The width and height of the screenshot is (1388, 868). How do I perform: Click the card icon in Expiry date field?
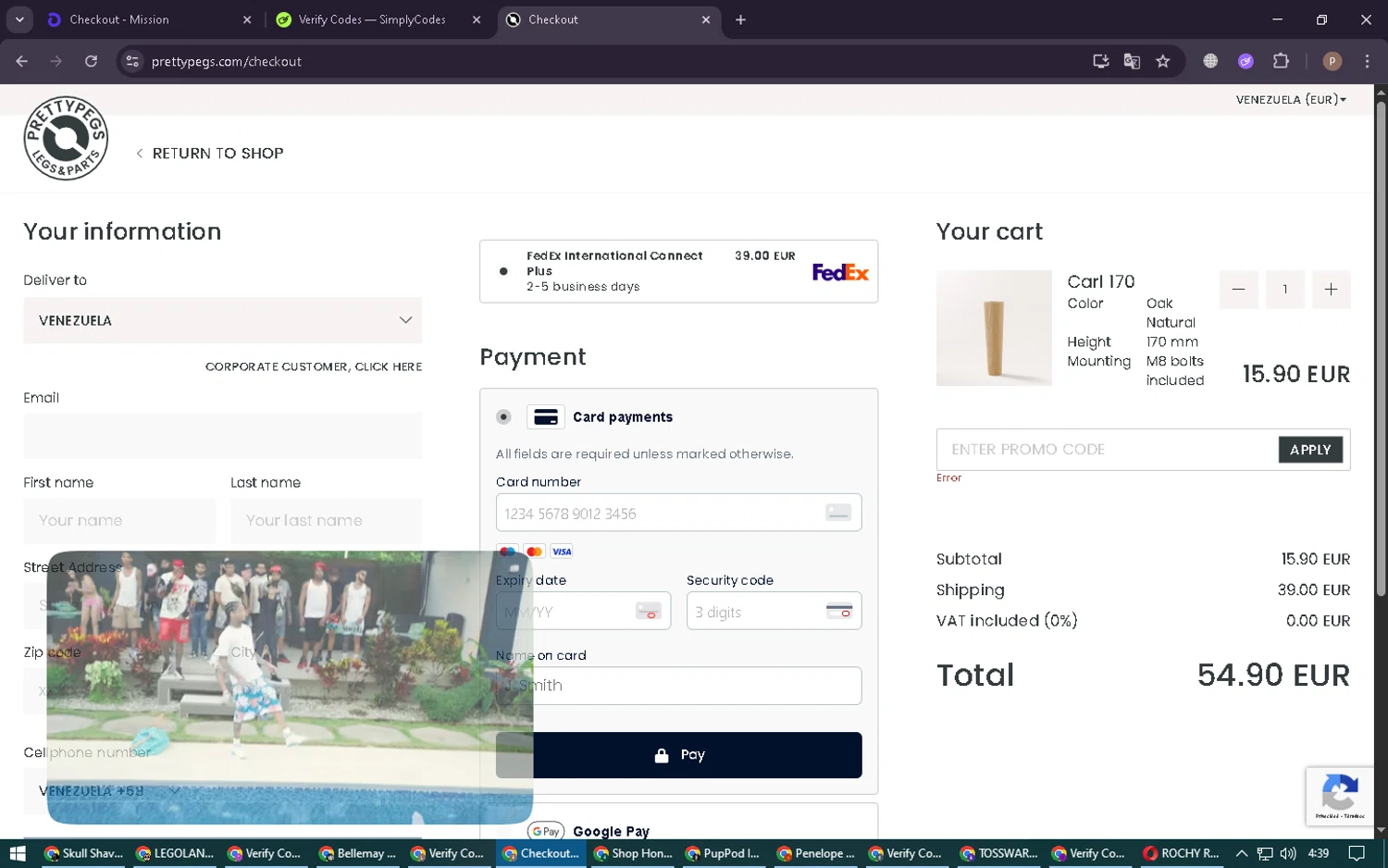pos(649,612)
